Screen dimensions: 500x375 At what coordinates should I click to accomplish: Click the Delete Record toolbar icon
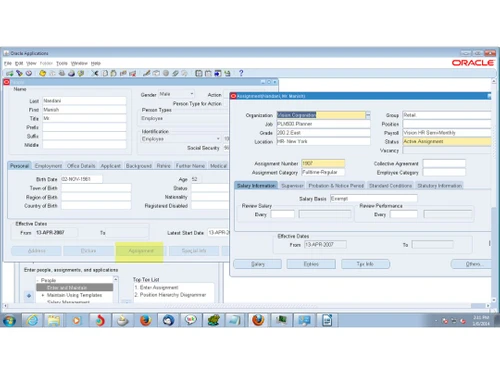coord(133,73)
